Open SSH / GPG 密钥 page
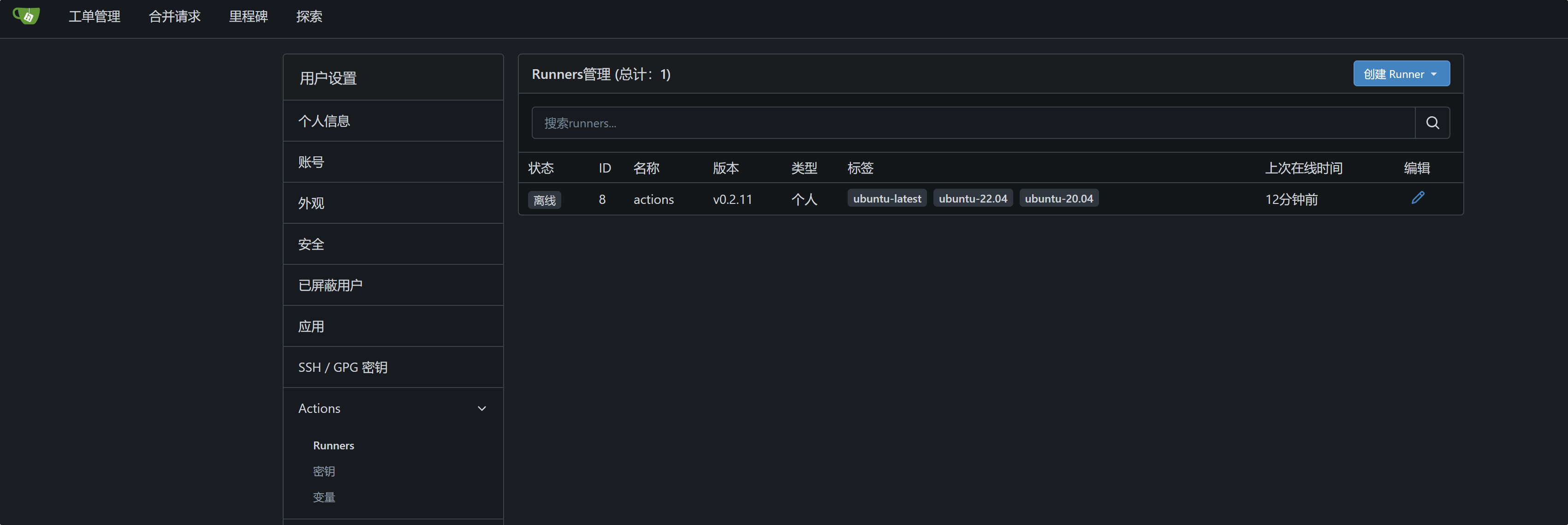Image resolution: width=1568 pixels, height=525 pixels. (x=343, y=367)
